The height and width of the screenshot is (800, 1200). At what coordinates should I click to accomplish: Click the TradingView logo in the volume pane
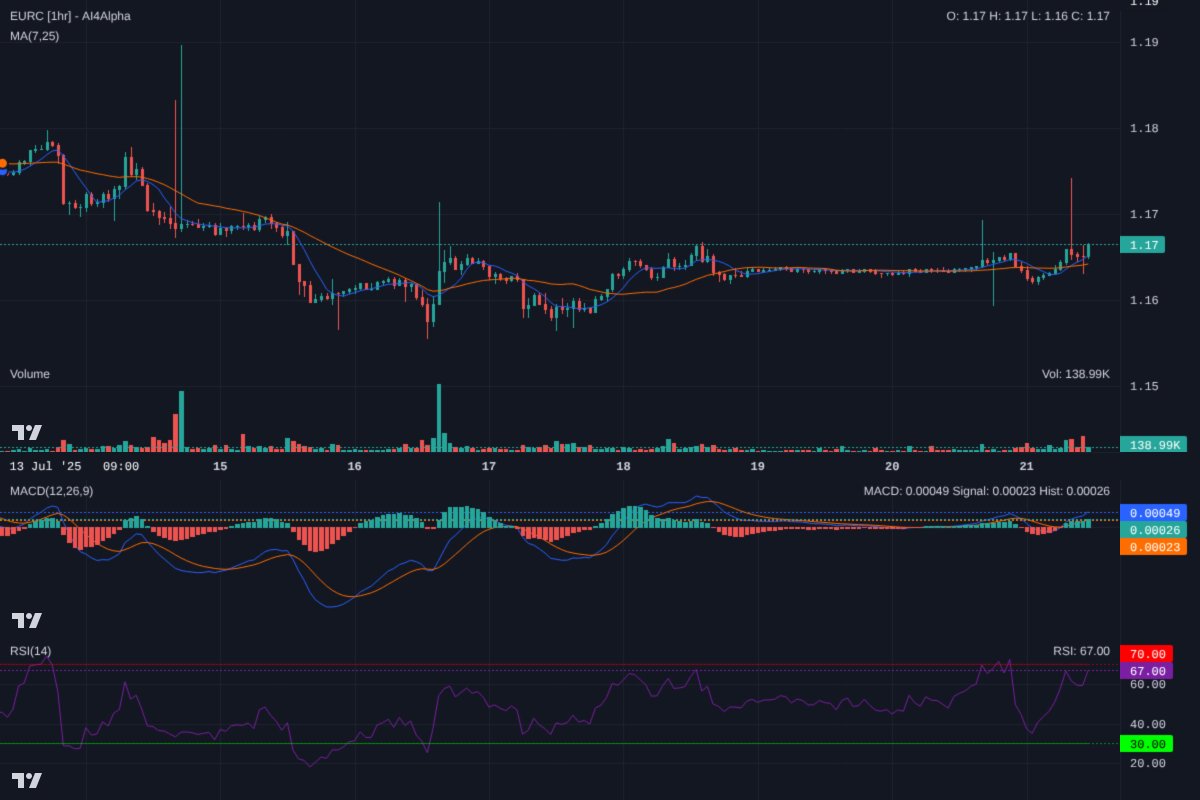point(27,433)
